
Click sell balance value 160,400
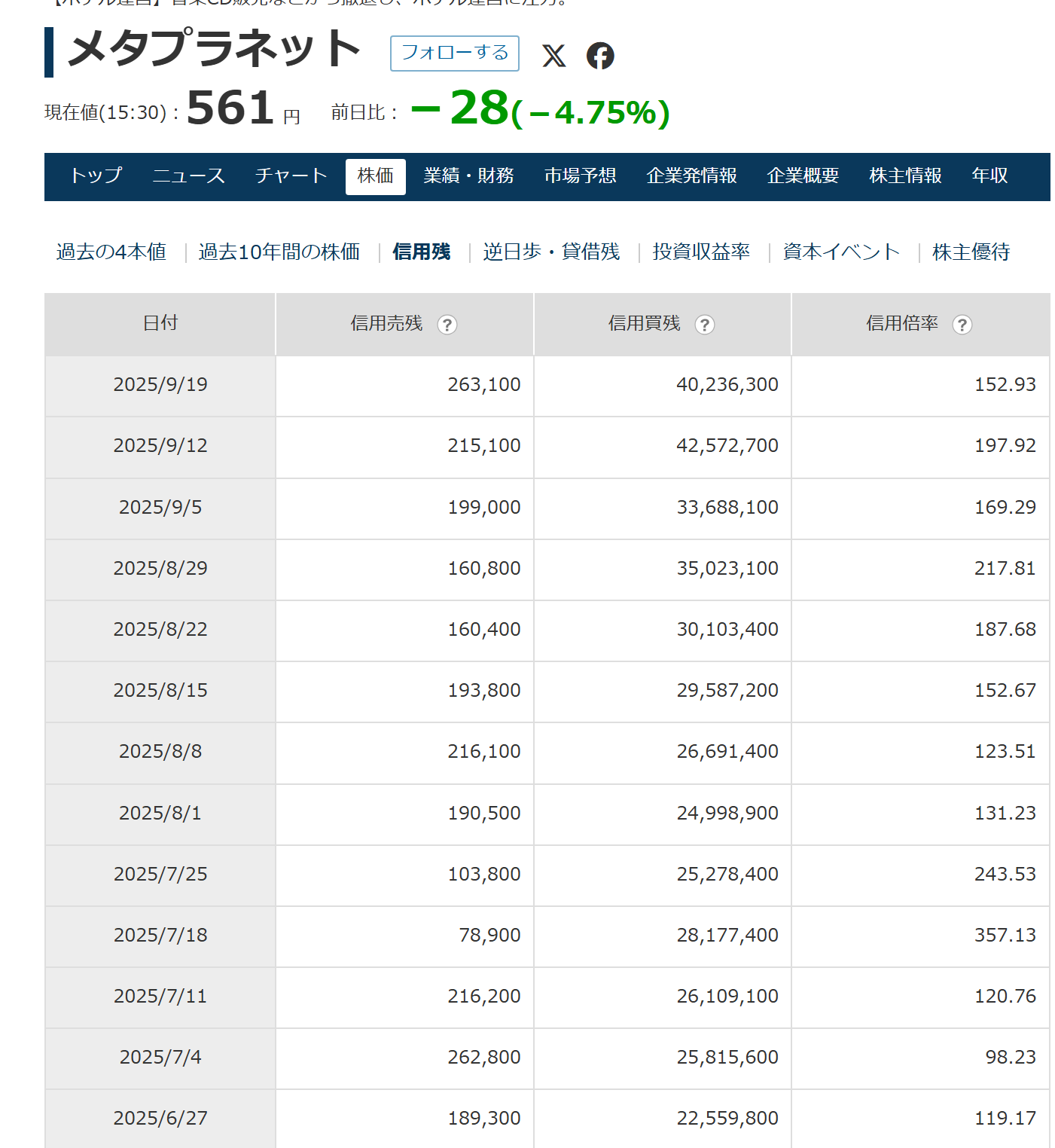coord(484,630)
